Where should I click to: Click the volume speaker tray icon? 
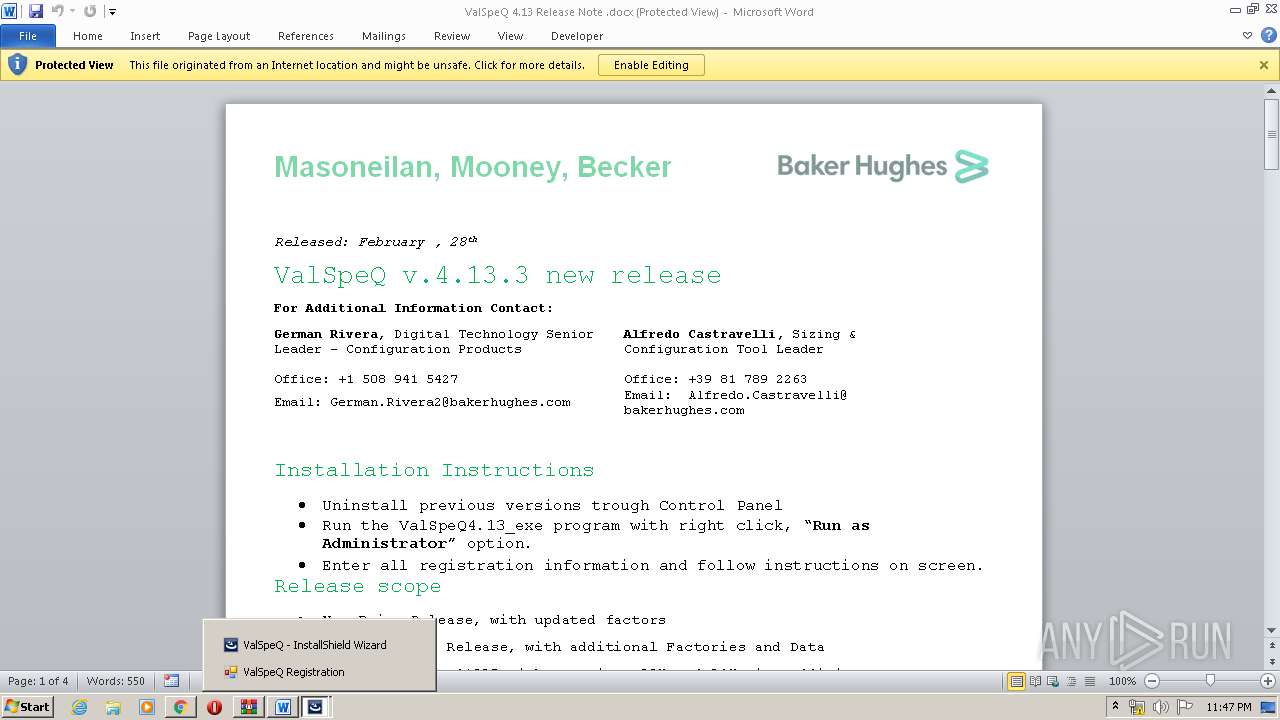pyautogui.click(x=1161, y=707)
